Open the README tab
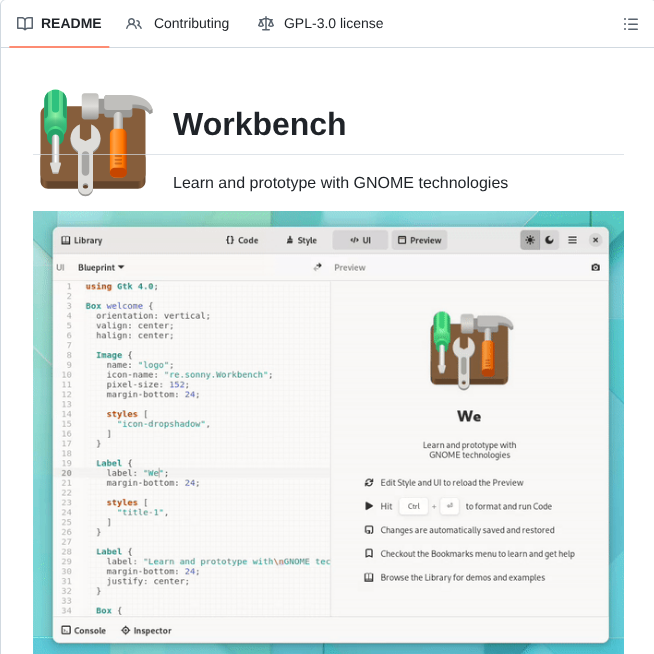 pyautogui.click(x=59, y=23)
